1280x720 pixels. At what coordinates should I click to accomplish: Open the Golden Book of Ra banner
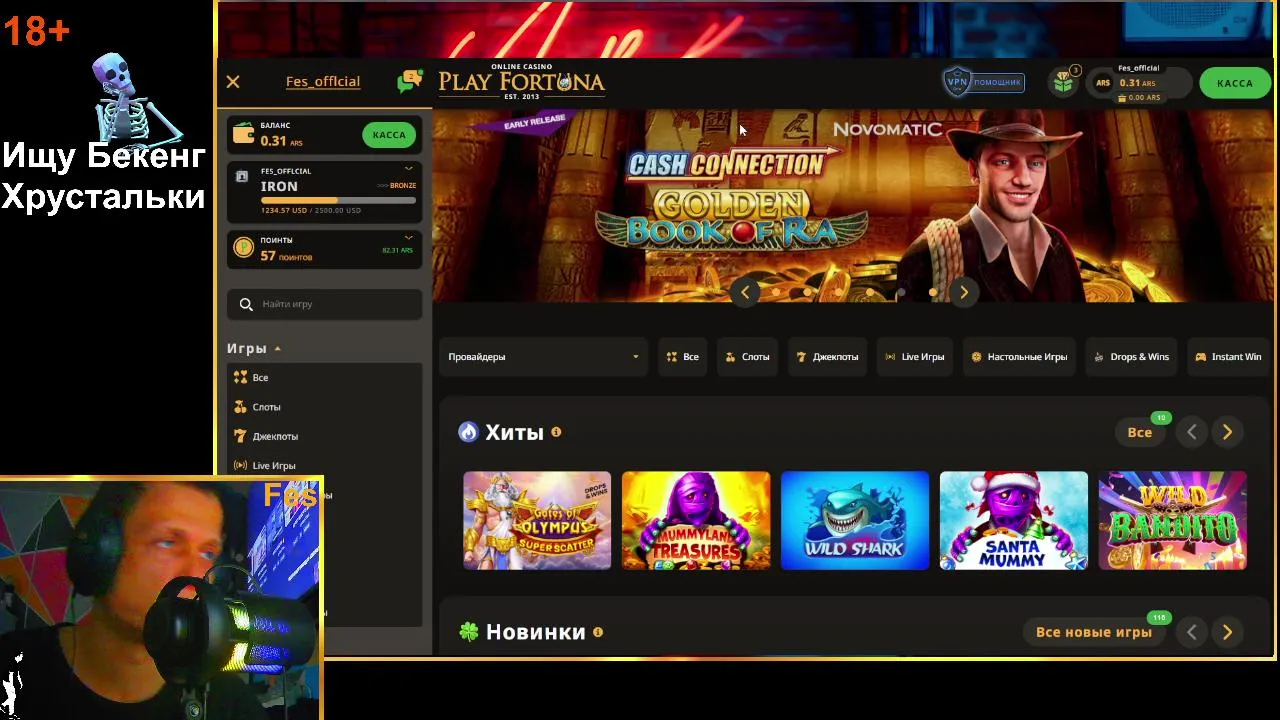pos(853,205)
